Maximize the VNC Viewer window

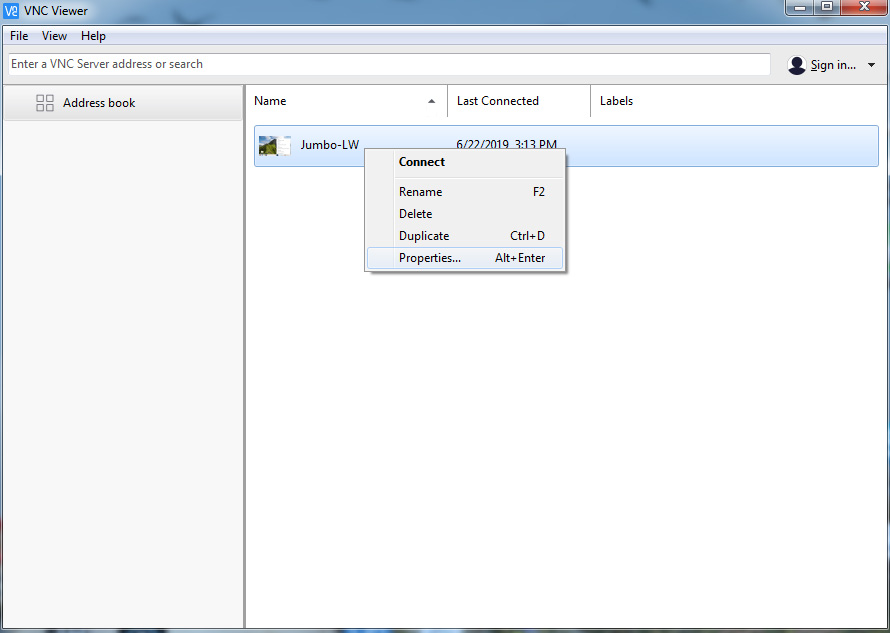tap(826, 7)
